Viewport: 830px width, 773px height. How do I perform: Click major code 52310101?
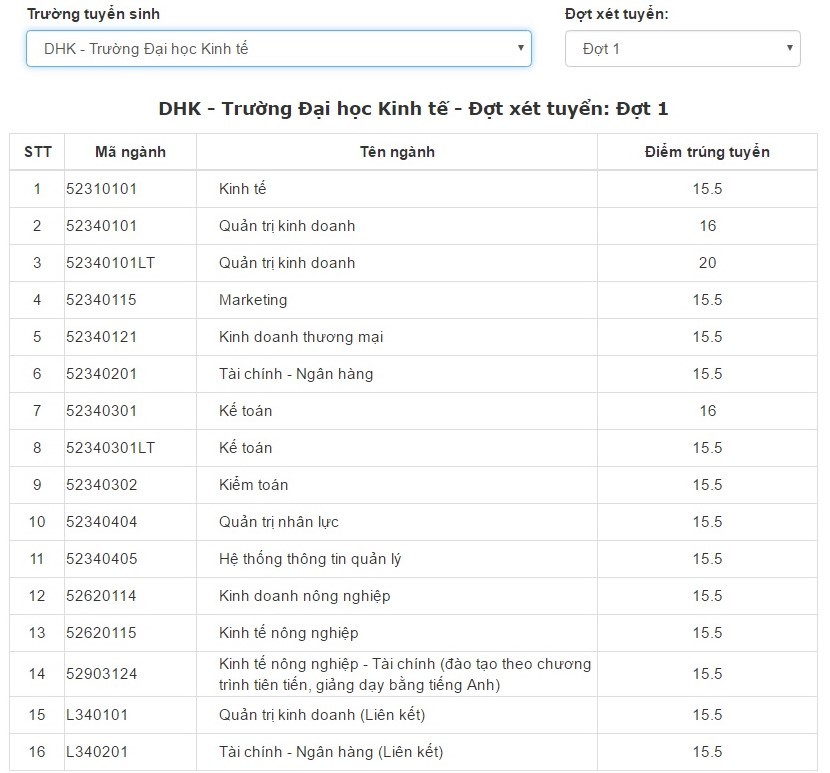click(x=101, y=189)
